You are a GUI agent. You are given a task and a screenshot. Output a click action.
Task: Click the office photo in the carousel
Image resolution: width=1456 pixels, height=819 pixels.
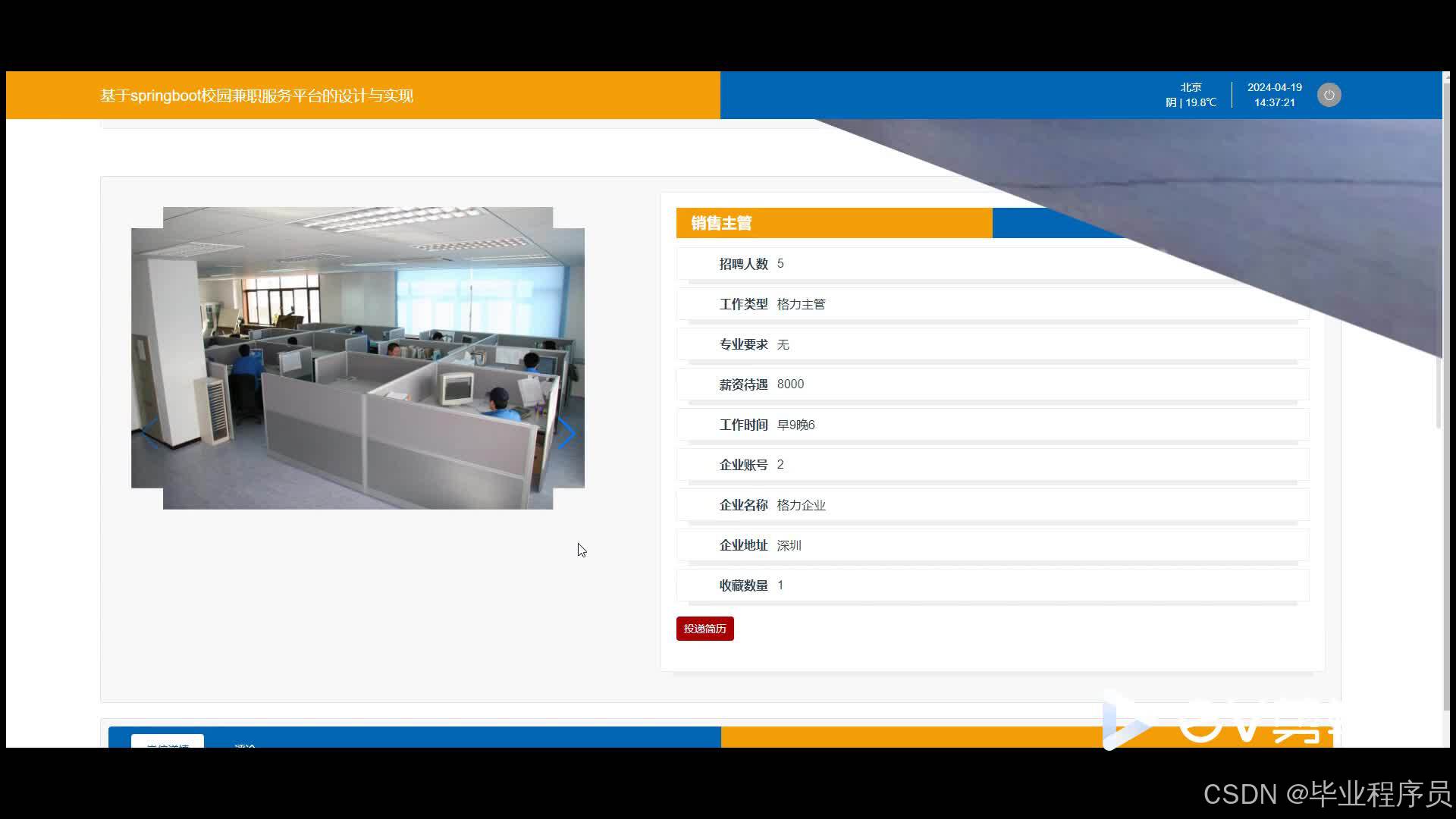coord(357,357)
